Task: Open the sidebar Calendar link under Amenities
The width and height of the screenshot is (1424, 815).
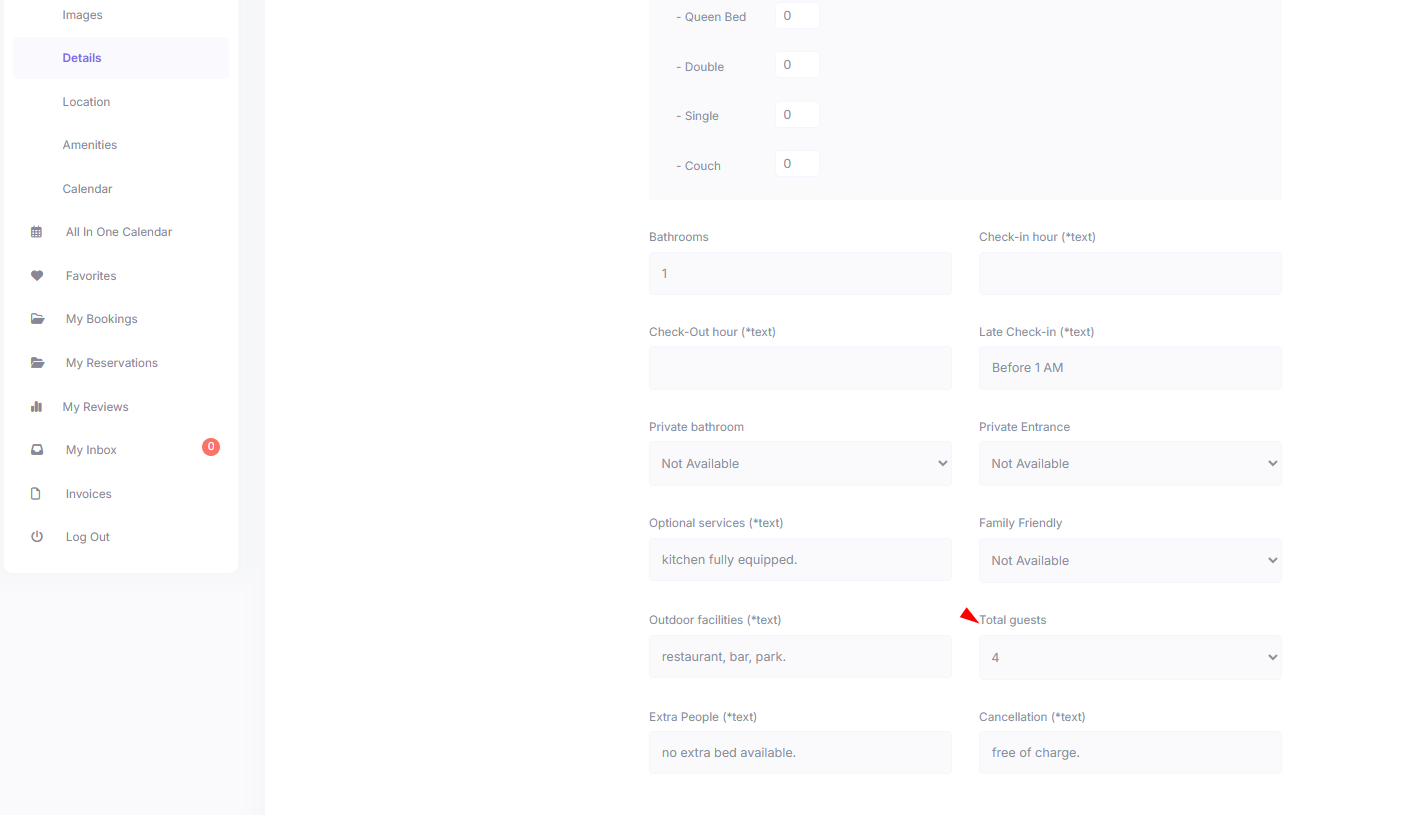Action: tap(87, 189)
